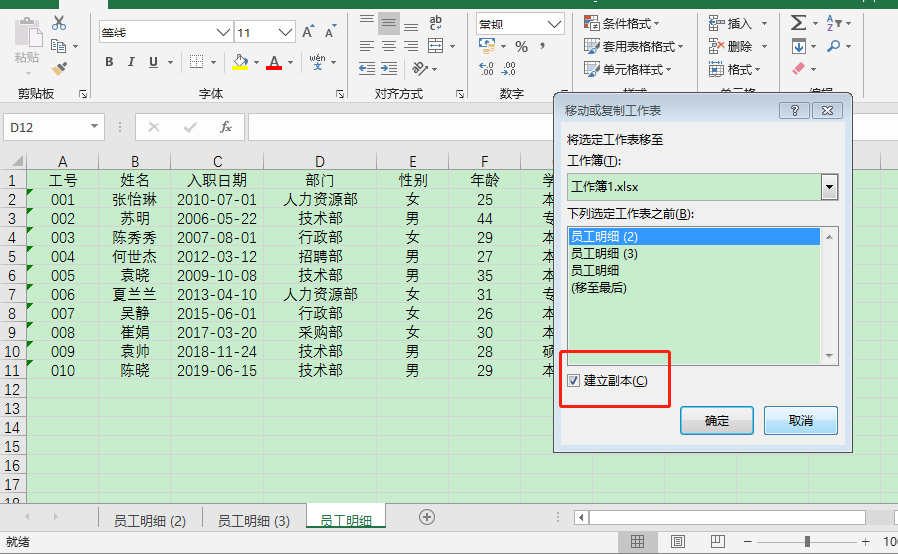The width and height of the screenshot is (898, 554).
Task: Increase font size with large A
Action: pos(308,32)
